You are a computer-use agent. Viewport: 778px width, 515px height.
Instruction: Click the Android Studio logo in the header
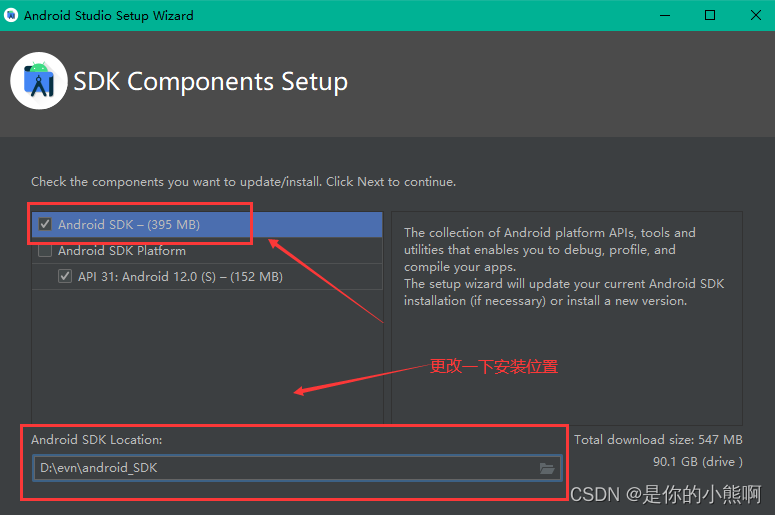pos(39,80)
